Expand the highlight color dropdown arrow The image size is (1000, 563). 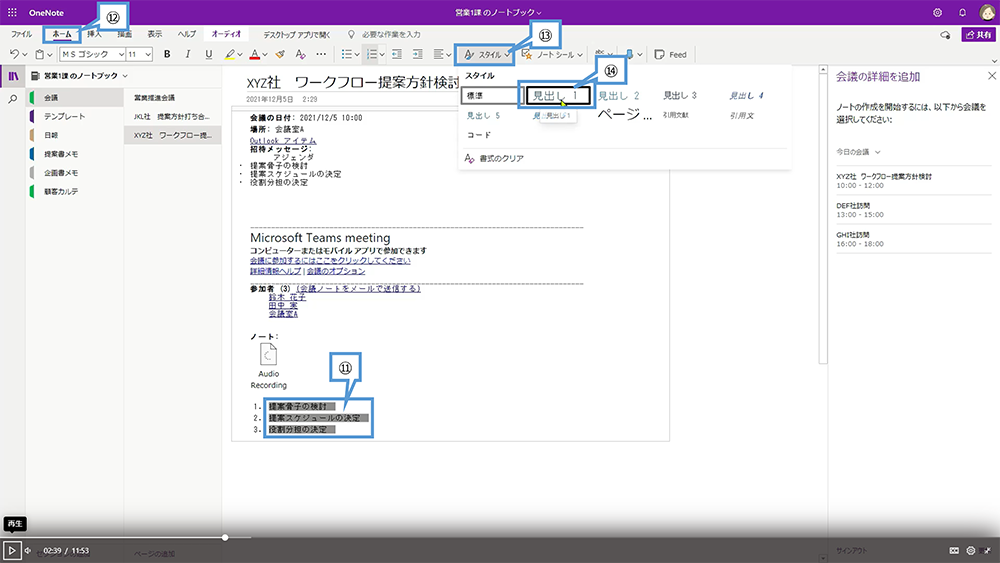[x=240, y=55]
